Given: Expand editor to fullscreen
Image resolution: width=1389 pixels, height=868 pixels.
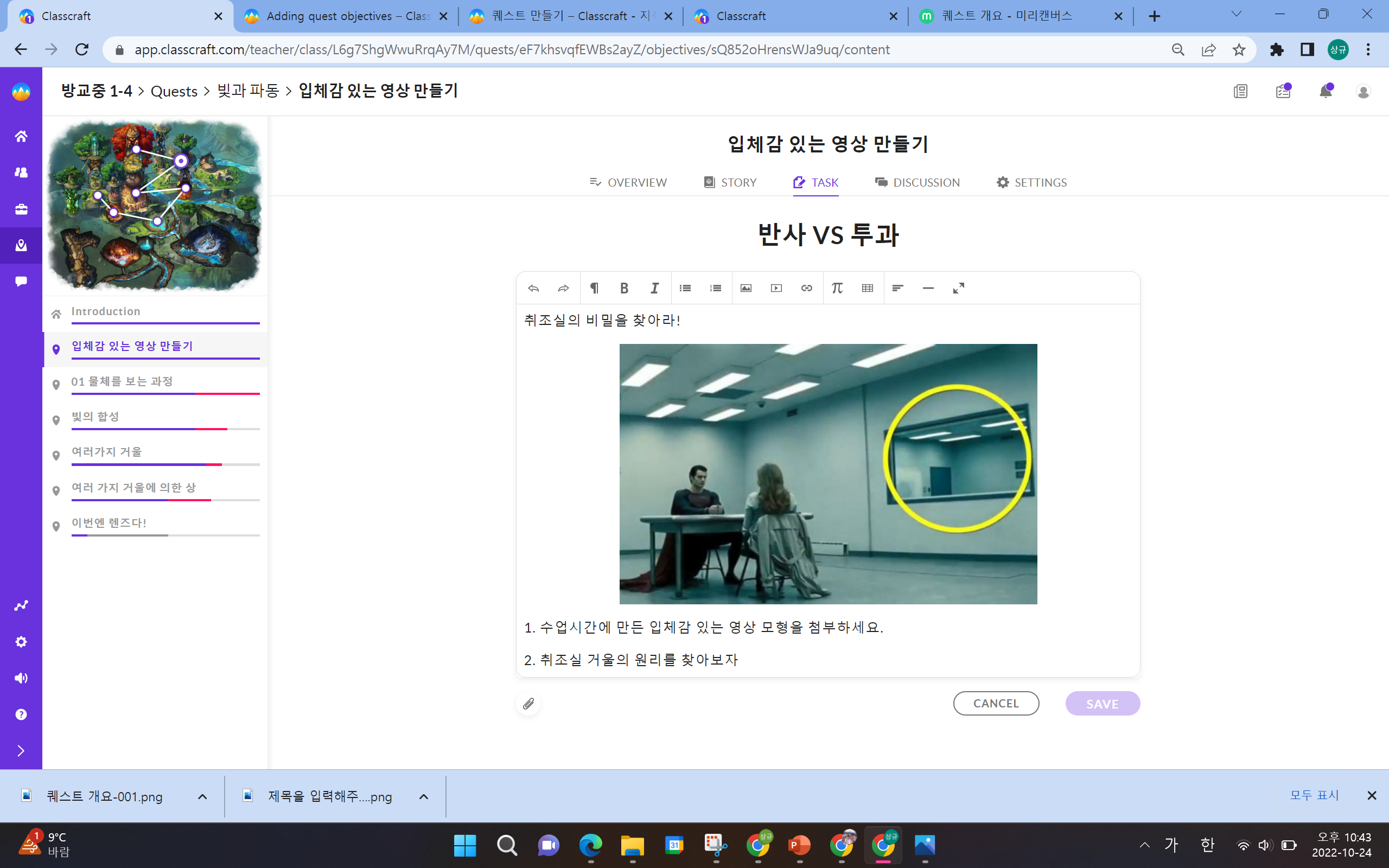Looking at the screenshot, I should point(959,288).
